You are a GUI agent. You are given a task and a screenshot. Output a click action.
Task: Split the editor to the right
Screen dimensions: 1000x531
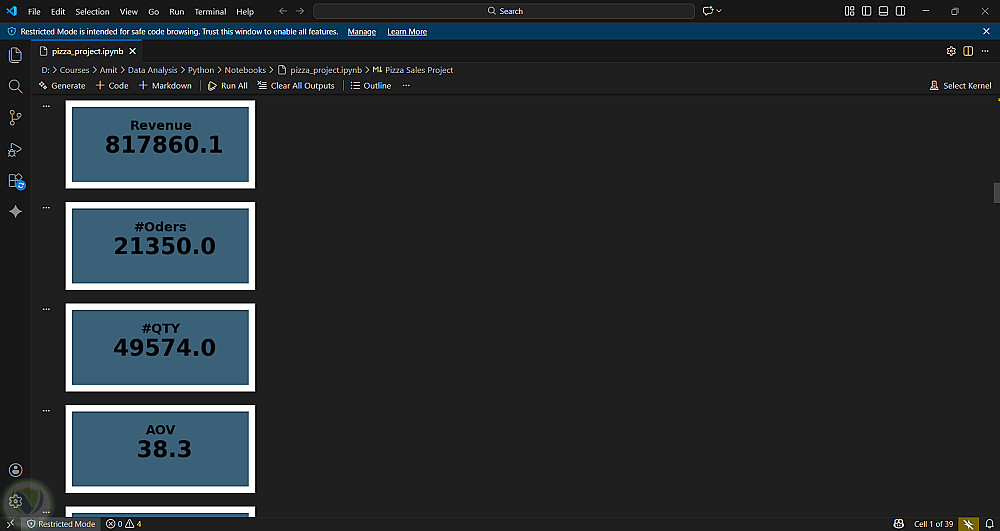tap(968, 51)
